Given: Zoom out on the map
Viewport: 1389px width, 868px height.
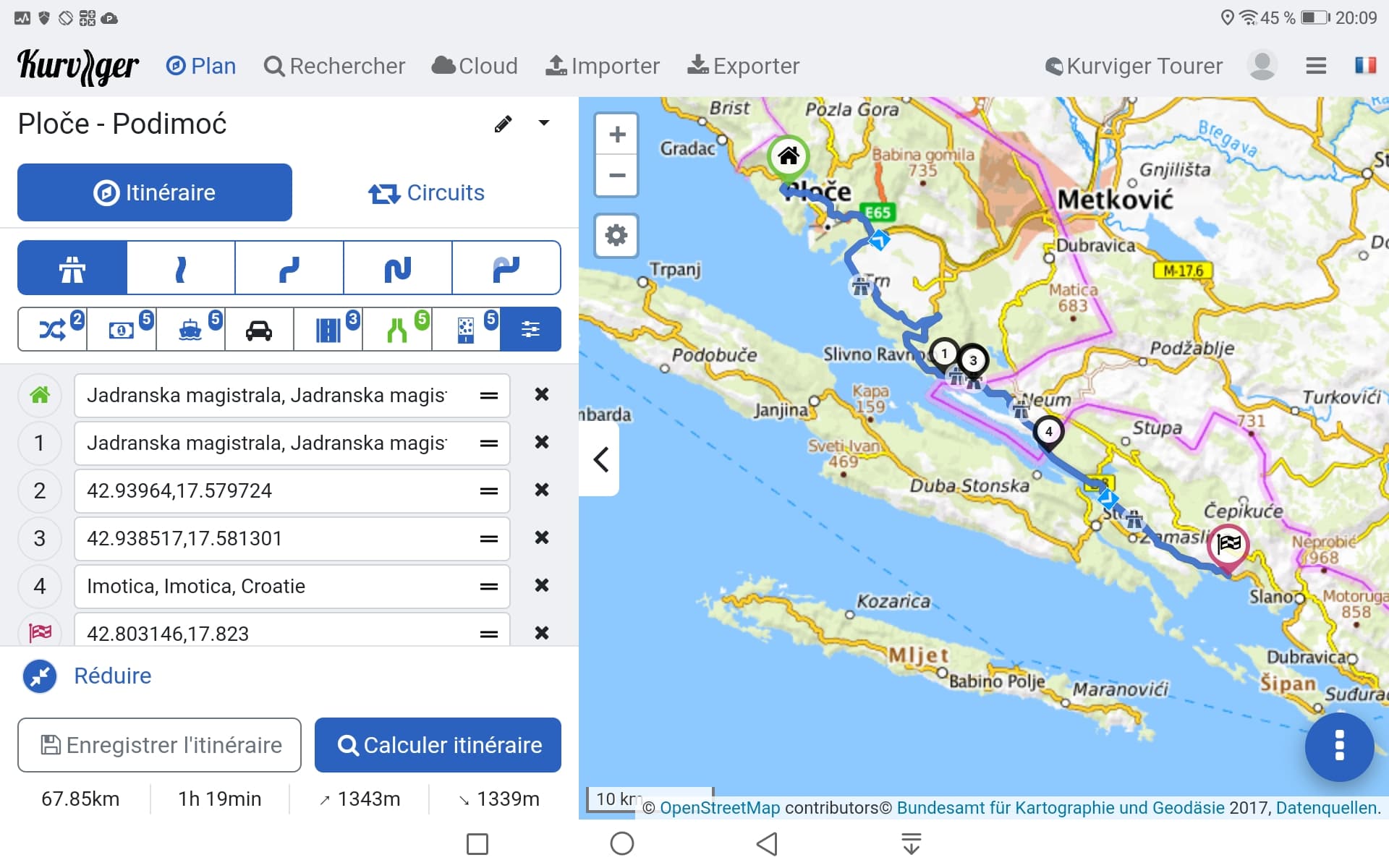Looking at the screenshot, I should 616,176.
